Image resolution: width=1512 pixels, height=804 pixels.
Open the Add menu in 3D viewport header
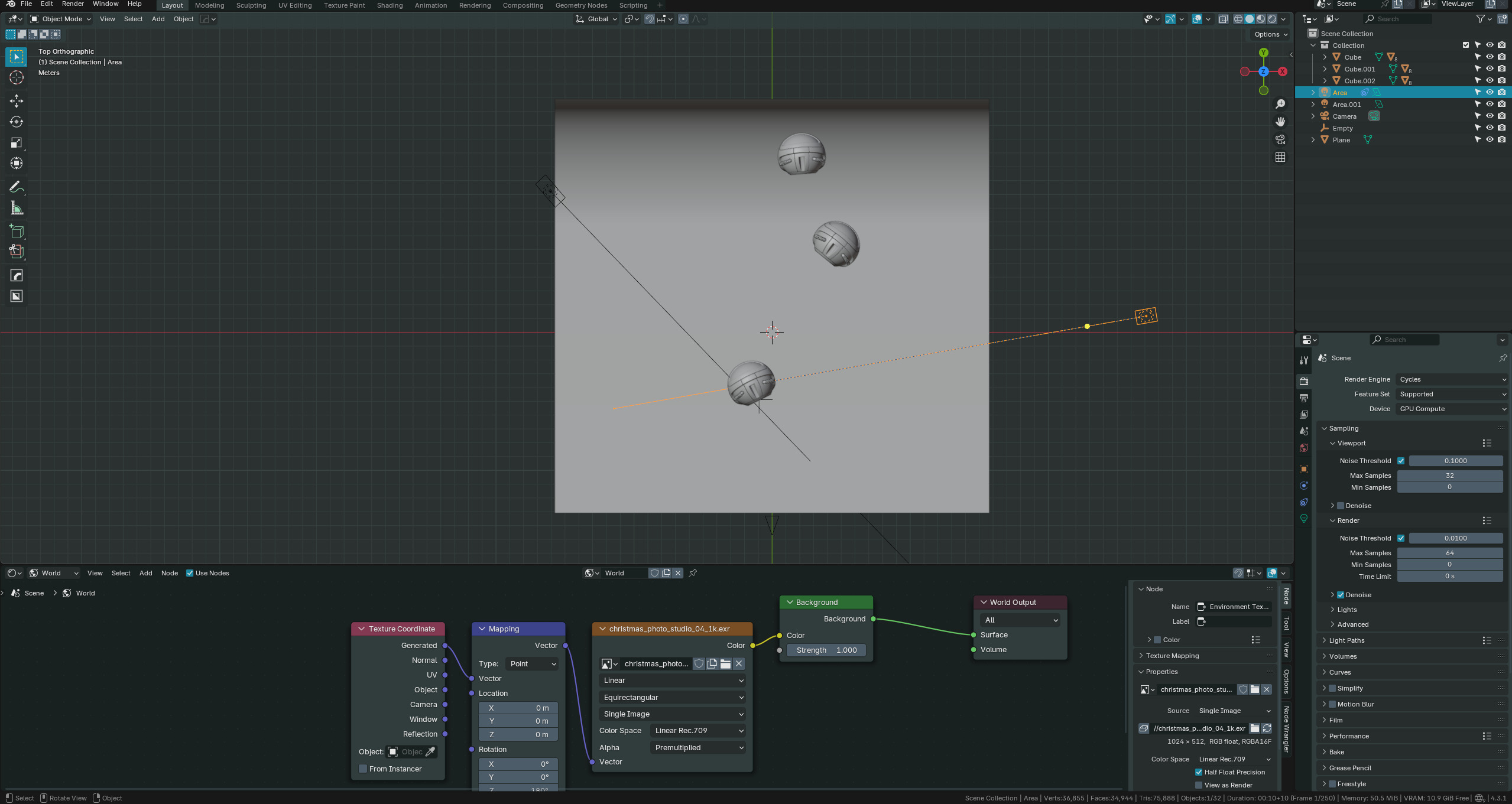(x=158, y=19)
